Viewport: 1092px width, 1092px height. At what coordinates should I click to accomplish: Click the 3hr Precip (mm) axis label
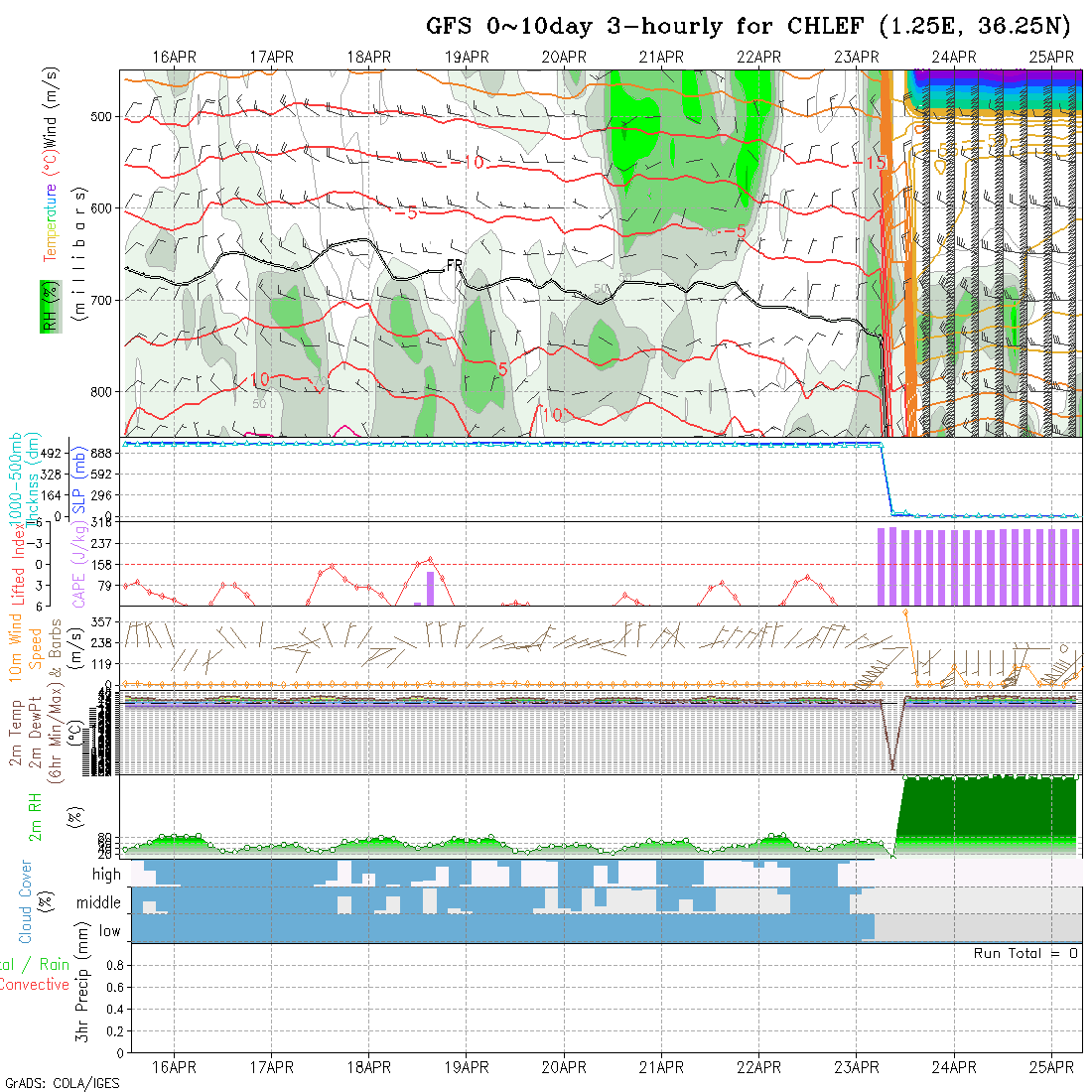pos(82,982)
